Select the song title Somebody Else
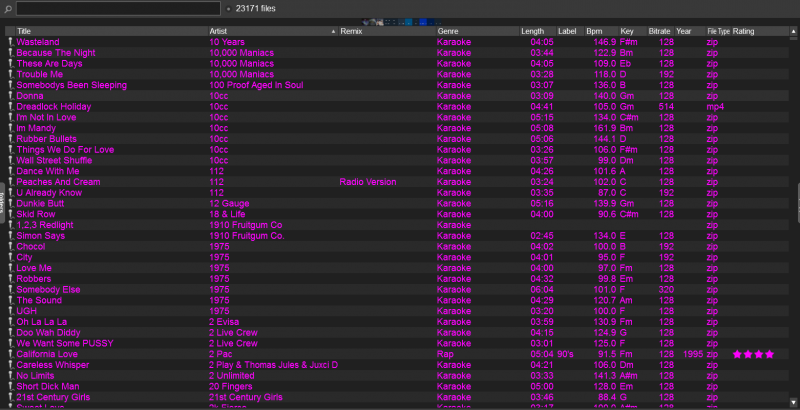Viewport: 800px width, 410px height. coord(48,289)
